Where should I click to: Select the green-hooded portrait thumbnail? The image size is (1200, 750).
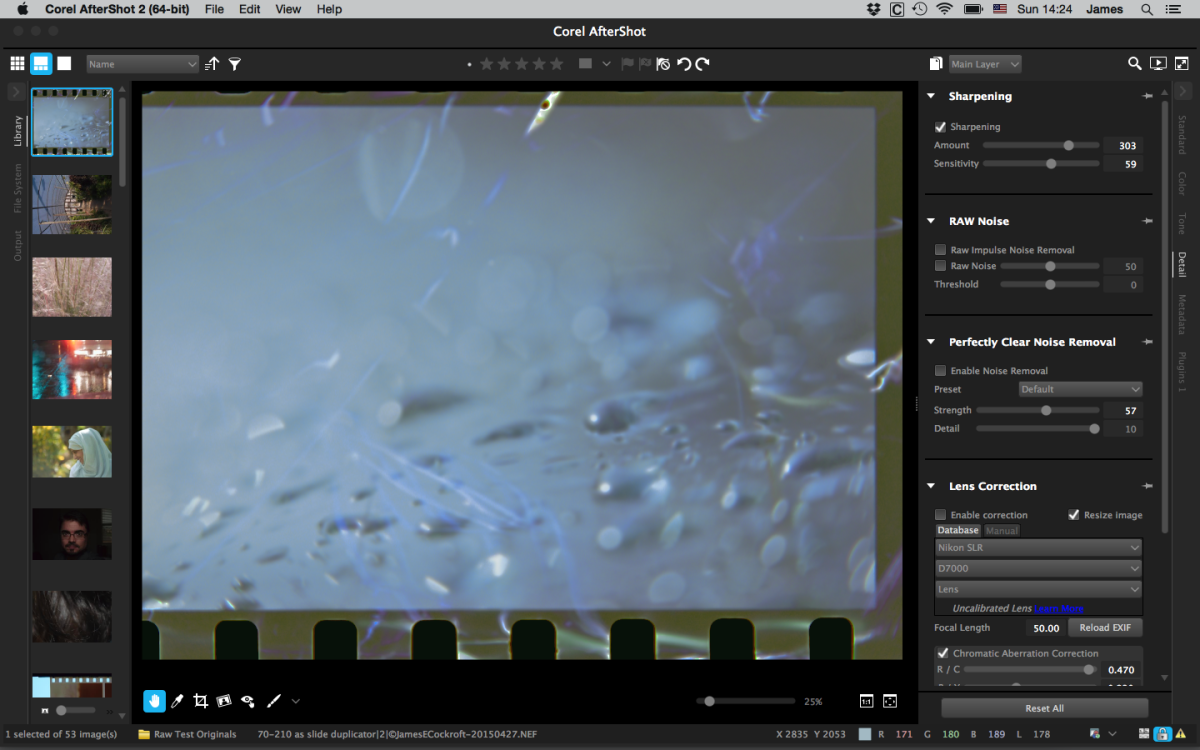pyautogui.click(x=72, y=452)
